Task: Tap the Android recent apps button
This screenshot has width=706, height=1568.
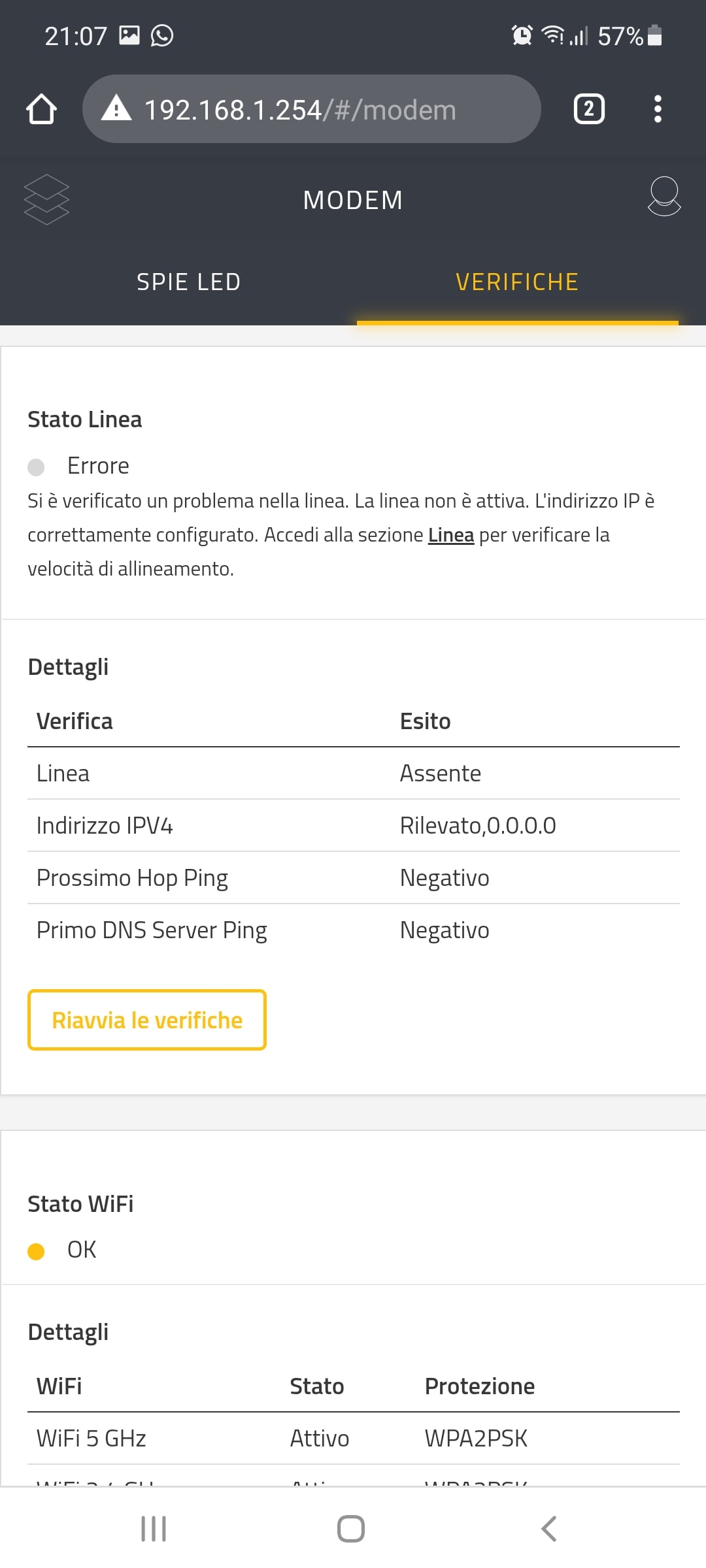Action: point(154,1529)
